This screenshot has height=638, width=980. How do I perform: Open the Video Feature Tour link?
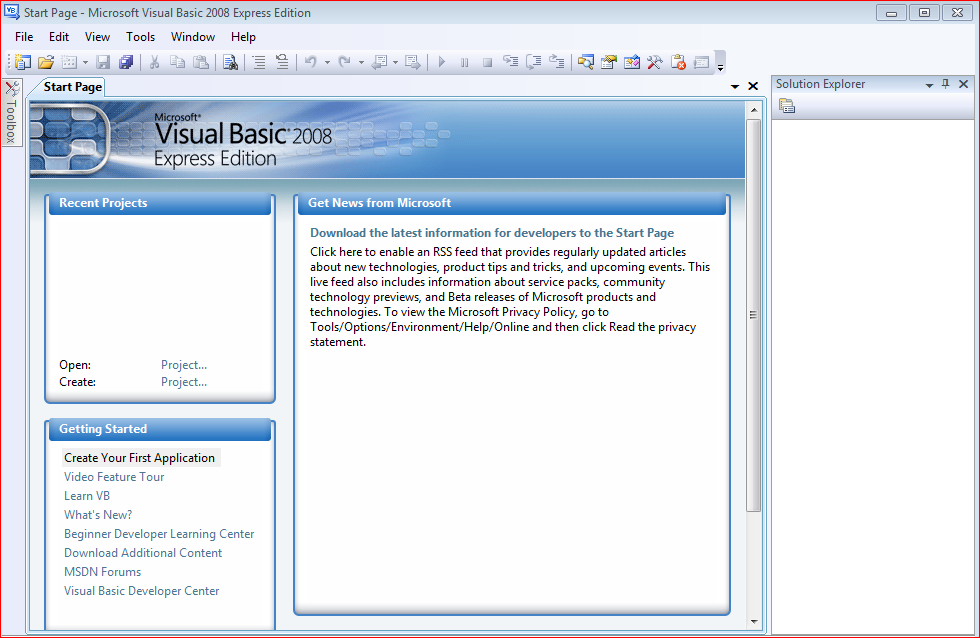point(114,477)
